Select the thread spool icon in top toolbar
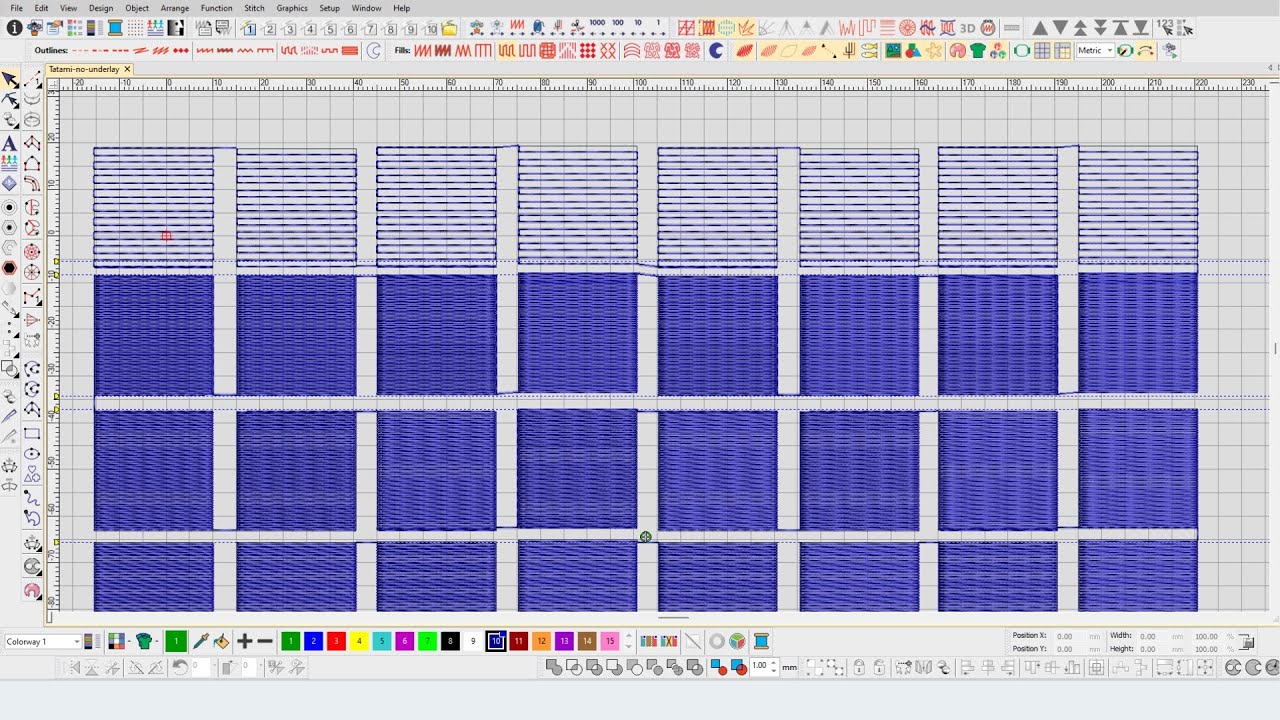The image size is (1280, 720). pyautogui.click(x=115, y=28)
